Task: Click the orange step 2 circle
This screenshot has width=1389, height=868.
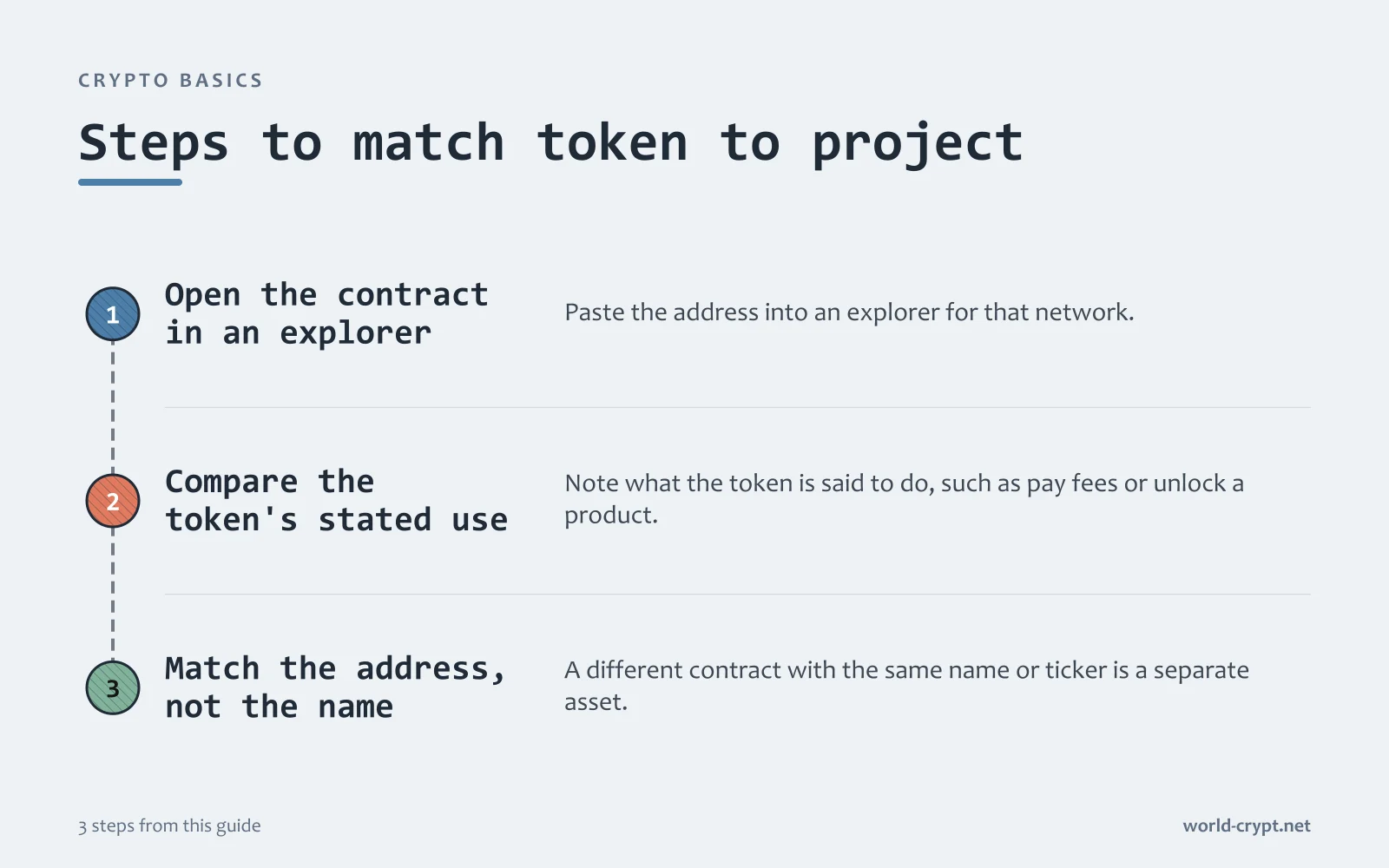Action: [113, 501]
